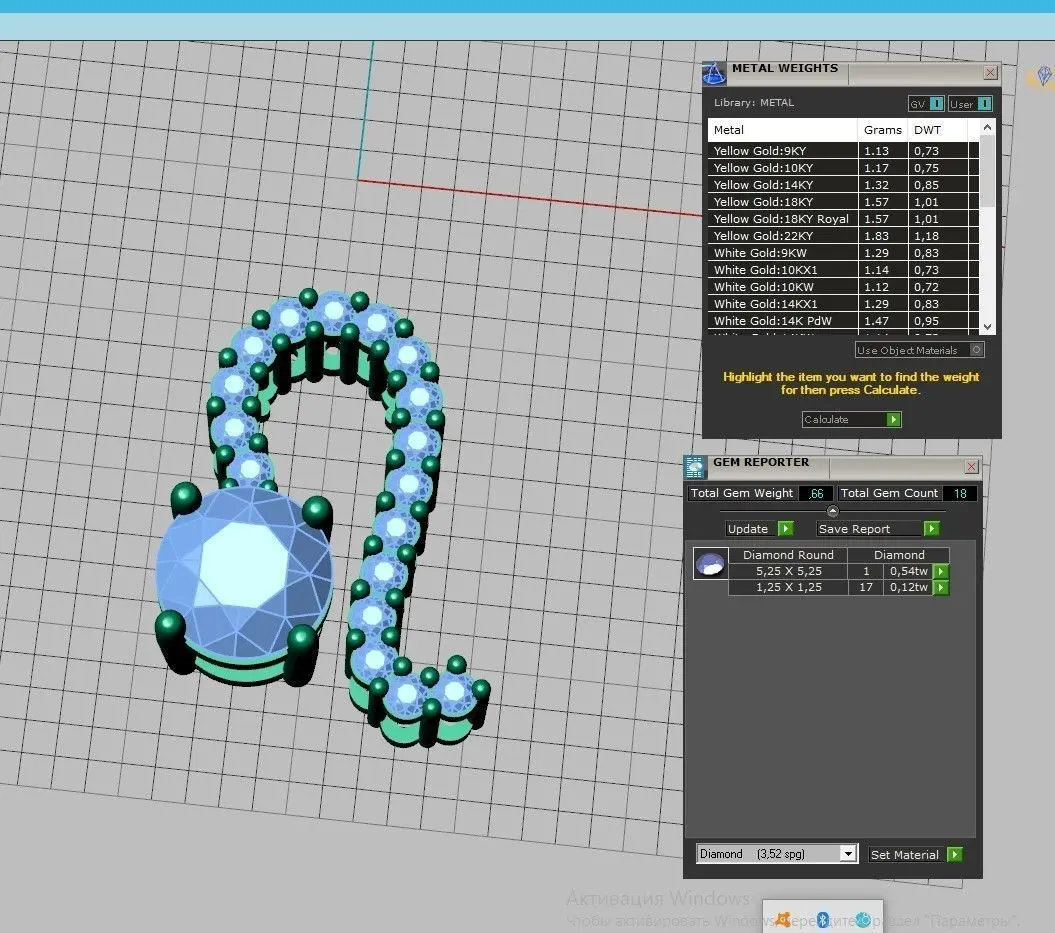The width and height of the screenshot is (1055, 933).
Task: Select the White Gold:14K PdW row
Action: pos(843,321)
